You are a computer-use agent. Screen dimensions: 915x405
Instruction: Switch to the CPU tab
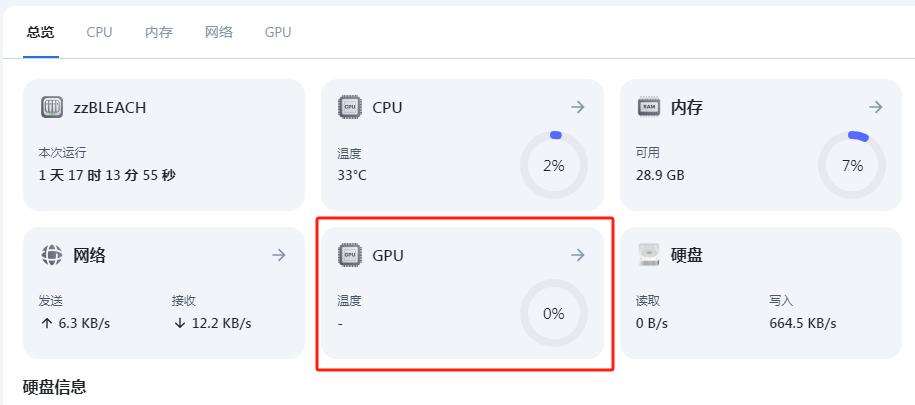99,32
